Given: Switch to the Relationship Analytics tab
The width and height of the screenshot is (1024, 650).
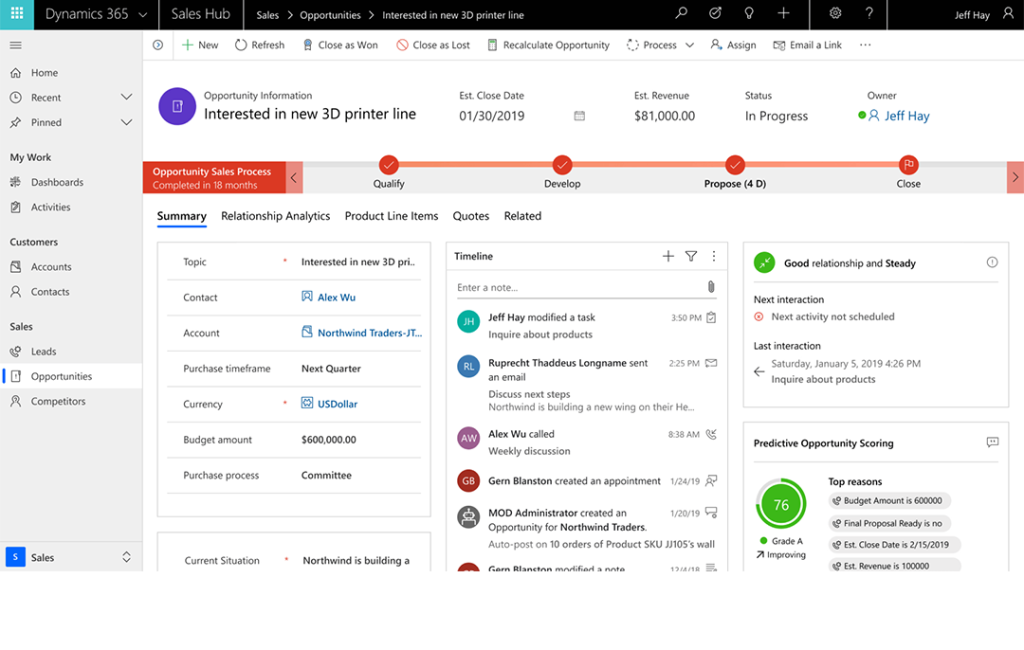Looking at the screenshot, I should pyautogui.click(x=275, y=216).
